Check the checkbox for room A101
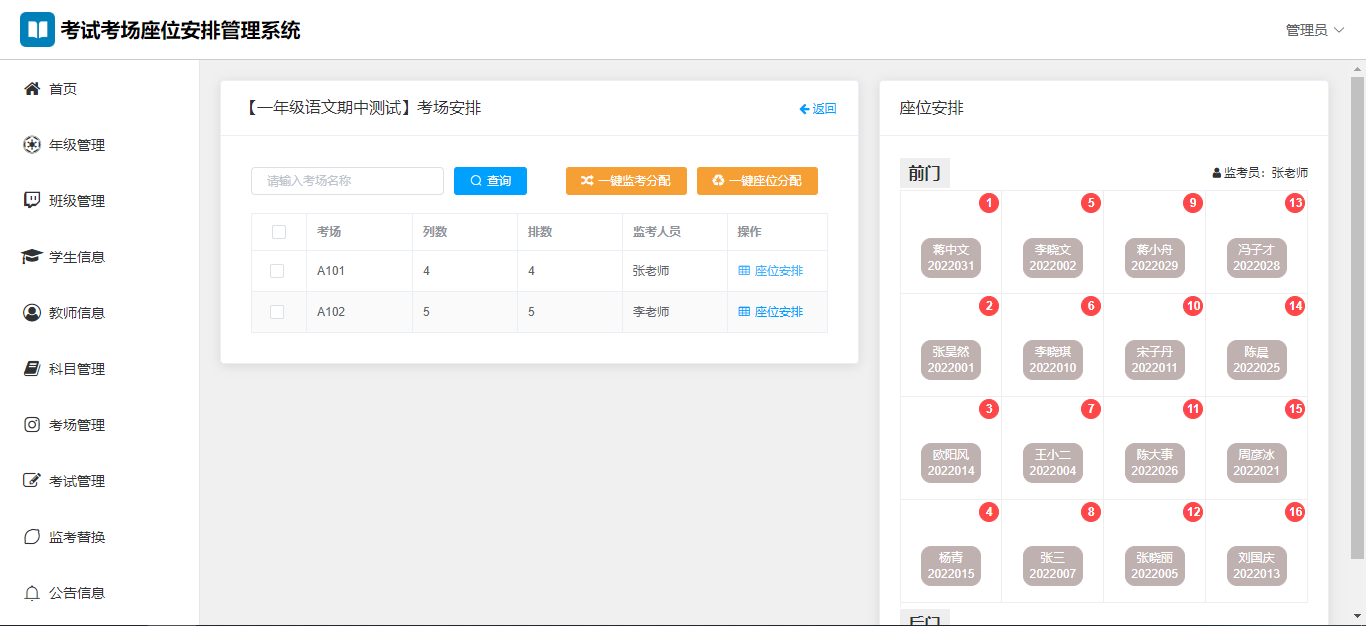The height and width of the screenshot is (626, 1366). click(x=277, y=271)
